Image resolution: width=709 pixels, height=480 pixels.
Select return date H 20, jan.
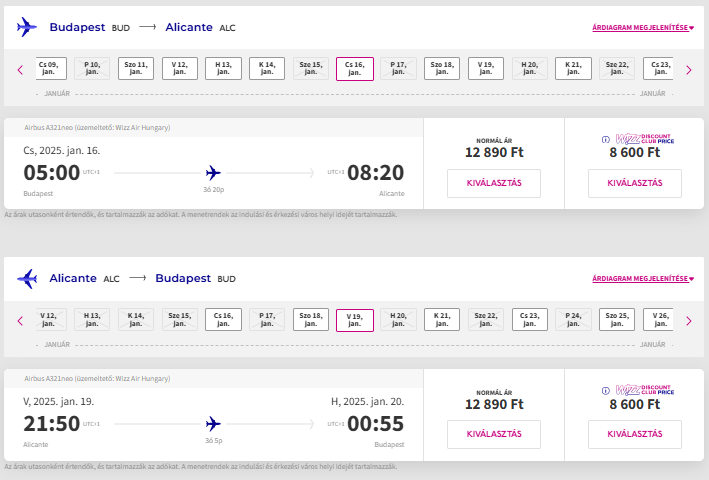[398, 320]
